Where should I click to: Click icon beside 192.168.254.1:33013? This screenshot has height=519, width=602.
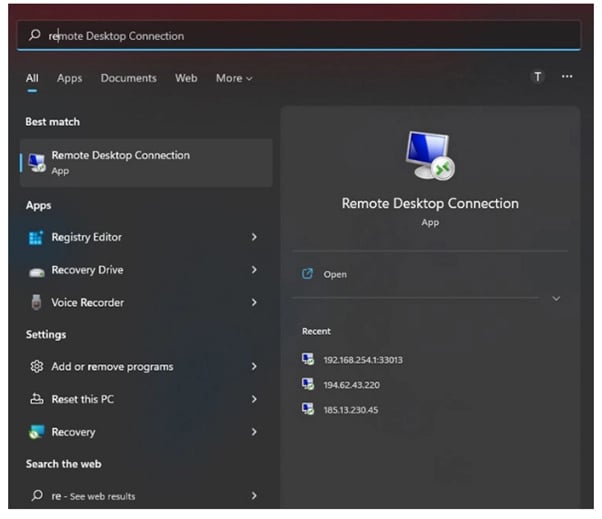tap(308, 359)
